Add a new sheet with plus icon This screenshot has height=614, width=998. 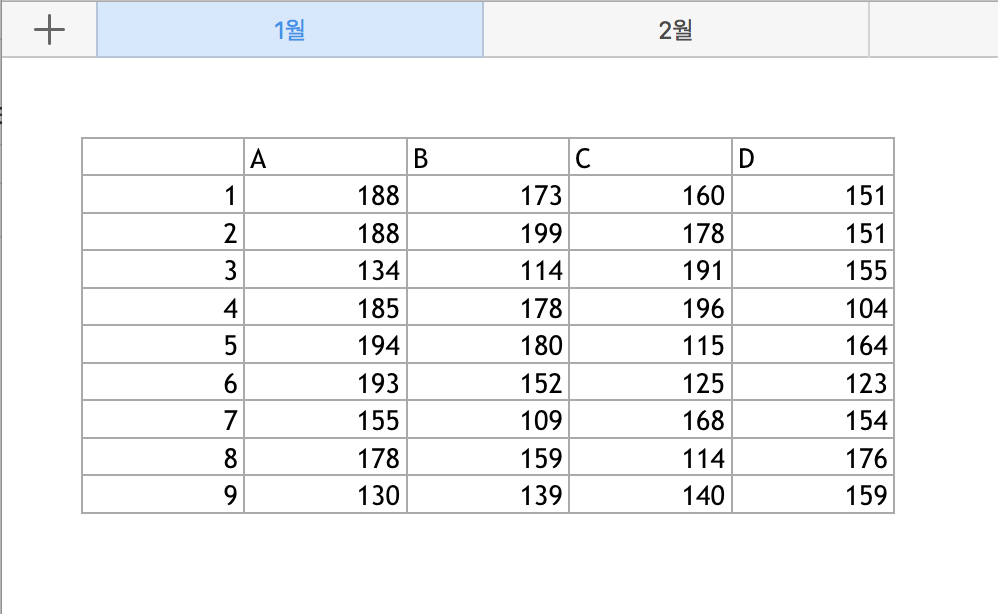pyautogui.click(x=49, y=30)
